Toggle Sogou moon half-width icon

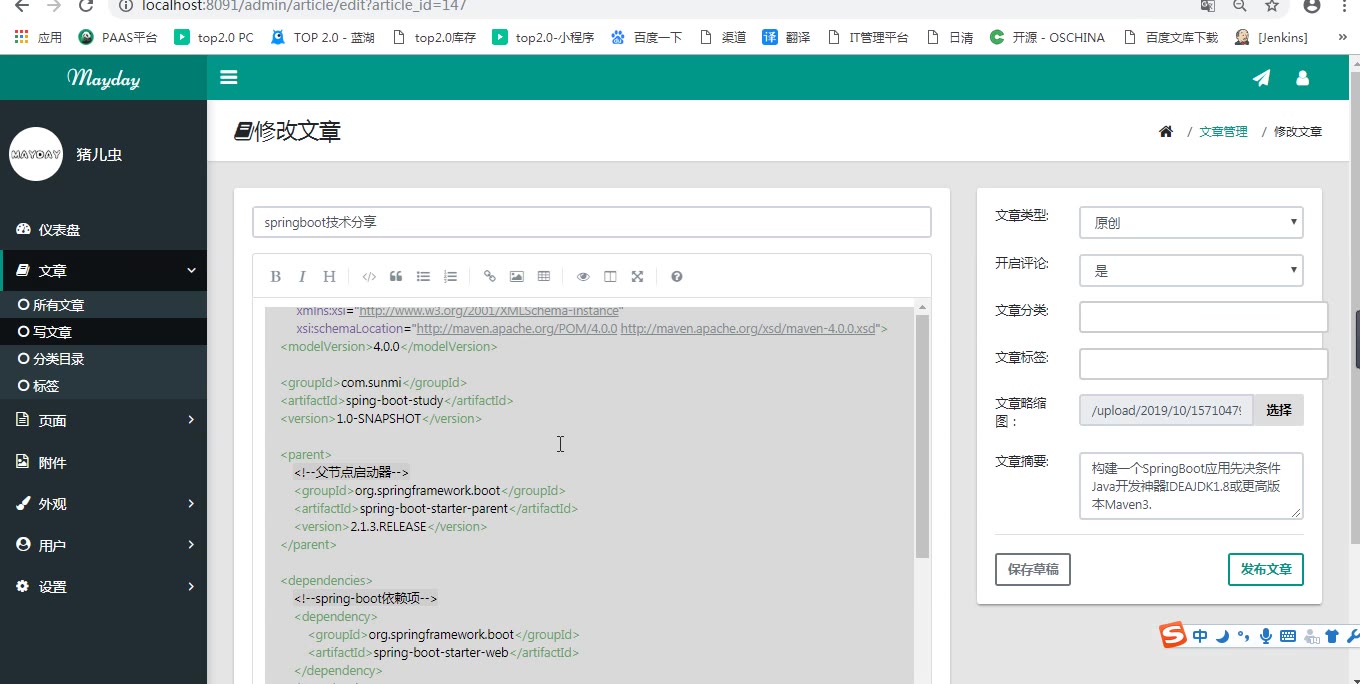(x=1222, y=636)
